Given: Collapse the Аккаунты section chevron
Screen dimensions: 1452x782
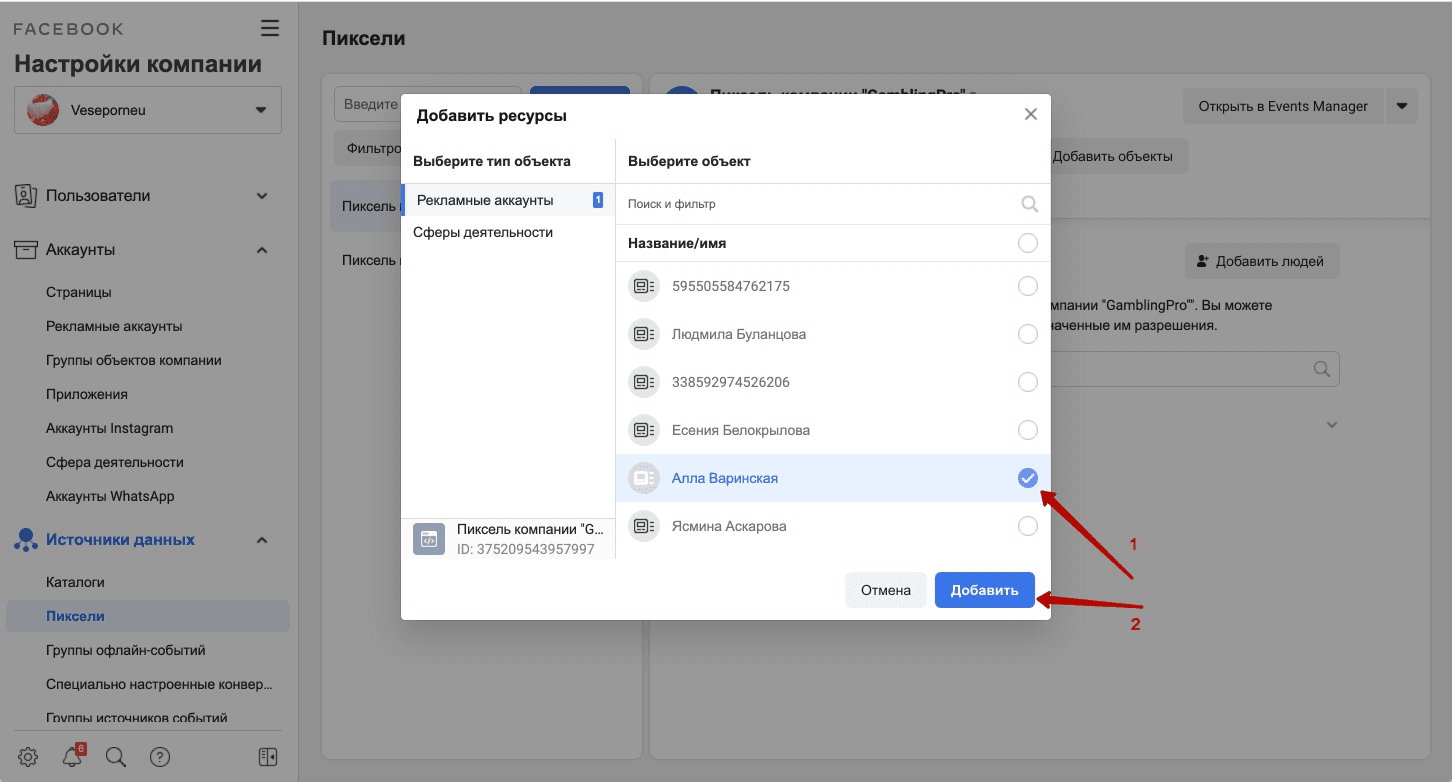Looking at the screenshot, I should [x=262, y=250].
